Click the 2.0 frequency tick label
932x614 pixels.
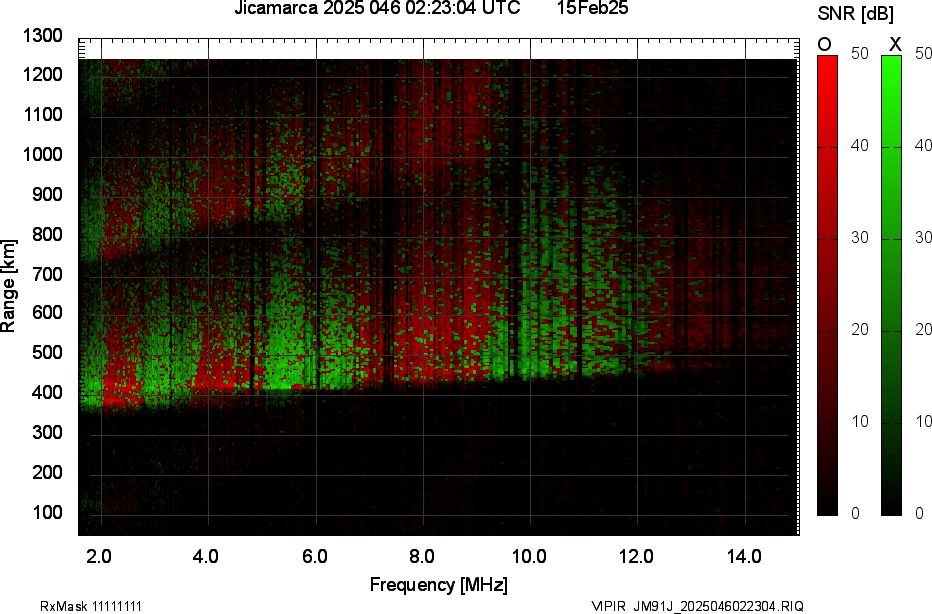pyautogui.click(x=99, y=557)
